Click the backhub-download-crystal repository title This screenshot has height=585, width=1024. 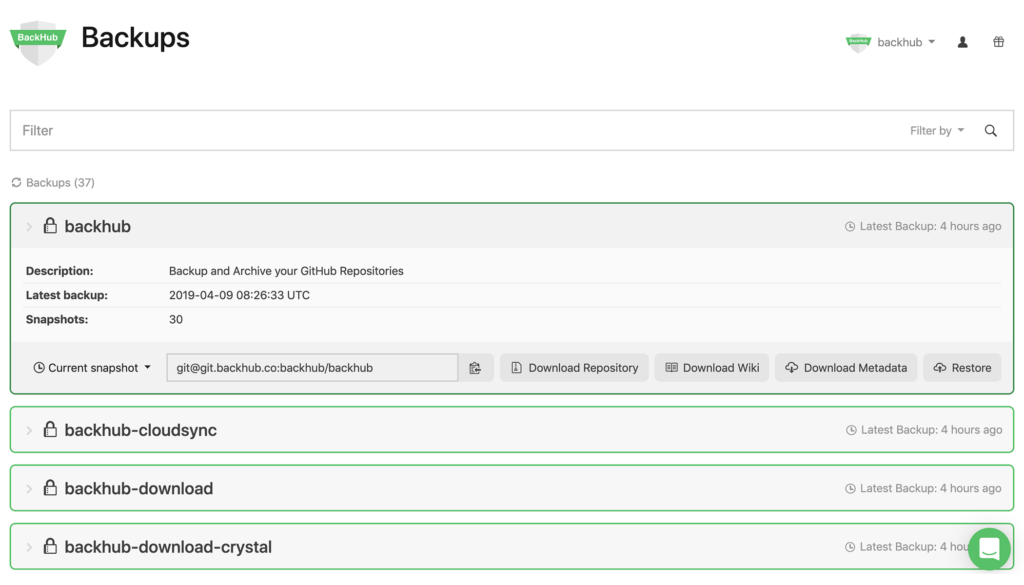pyautogui.click(x=168, y=547)
